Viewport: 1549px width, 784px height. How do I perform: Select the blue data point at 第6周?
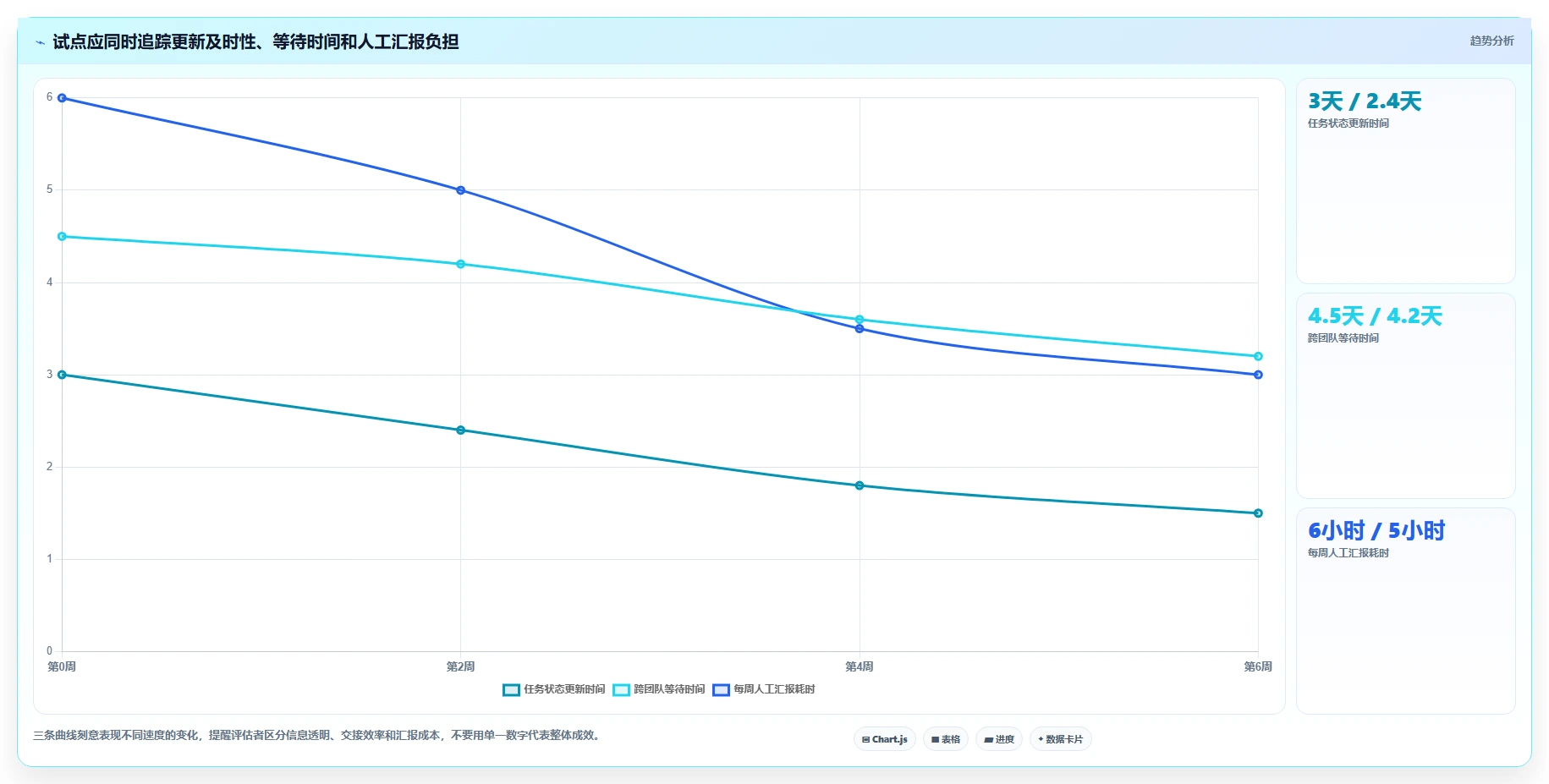tap(1258, 375)
